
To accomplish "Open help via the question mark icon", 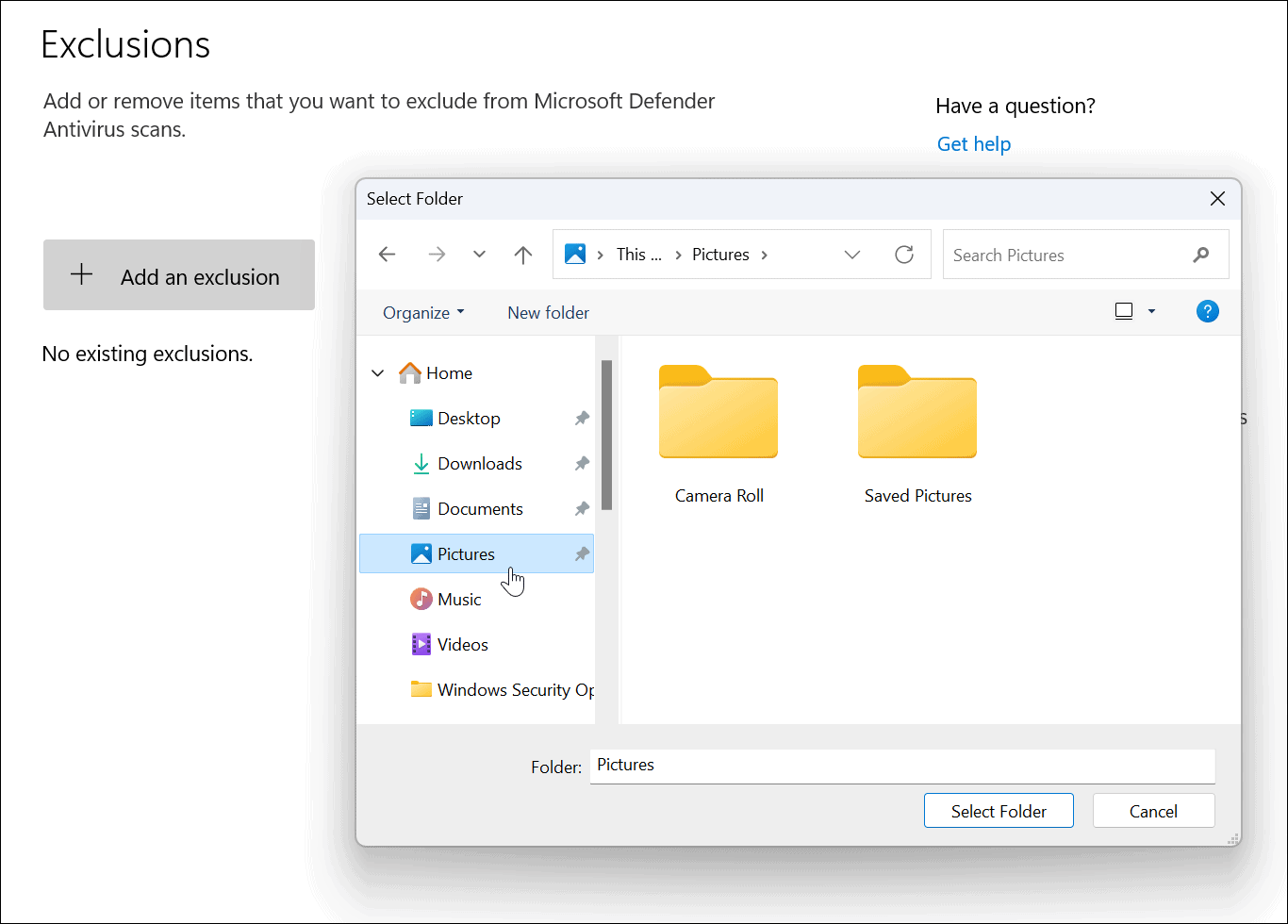I will (x=1208, y=311).
